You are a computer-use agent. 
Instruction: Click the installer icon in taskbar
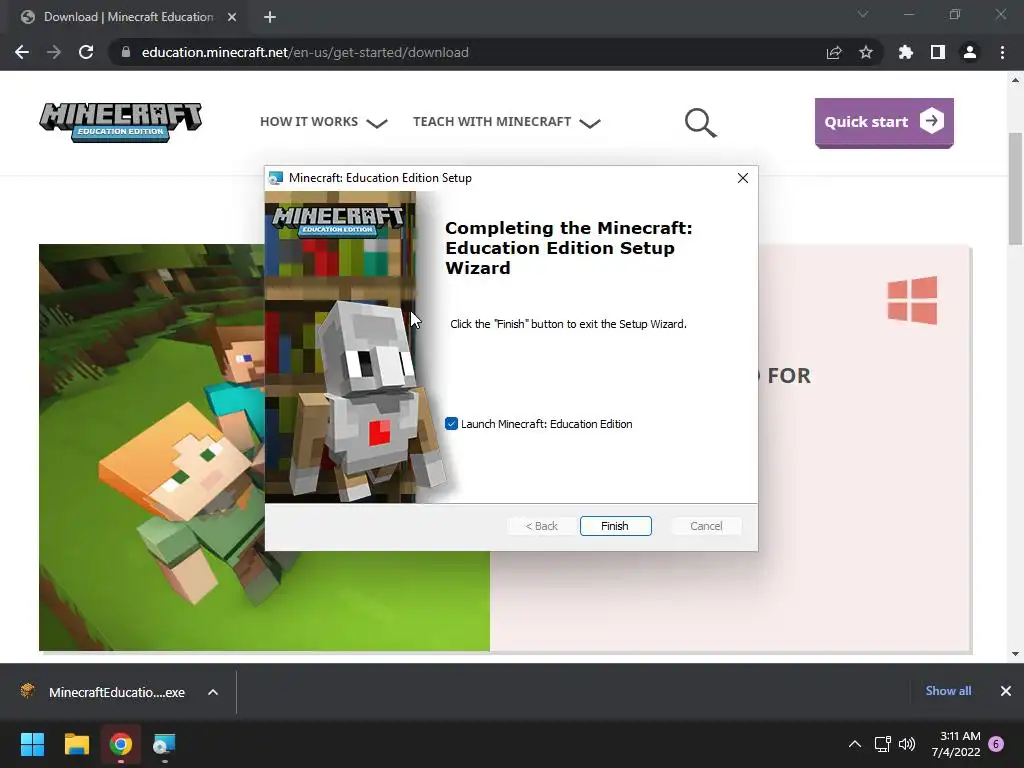pyautogui.click(x=165, y=744)
